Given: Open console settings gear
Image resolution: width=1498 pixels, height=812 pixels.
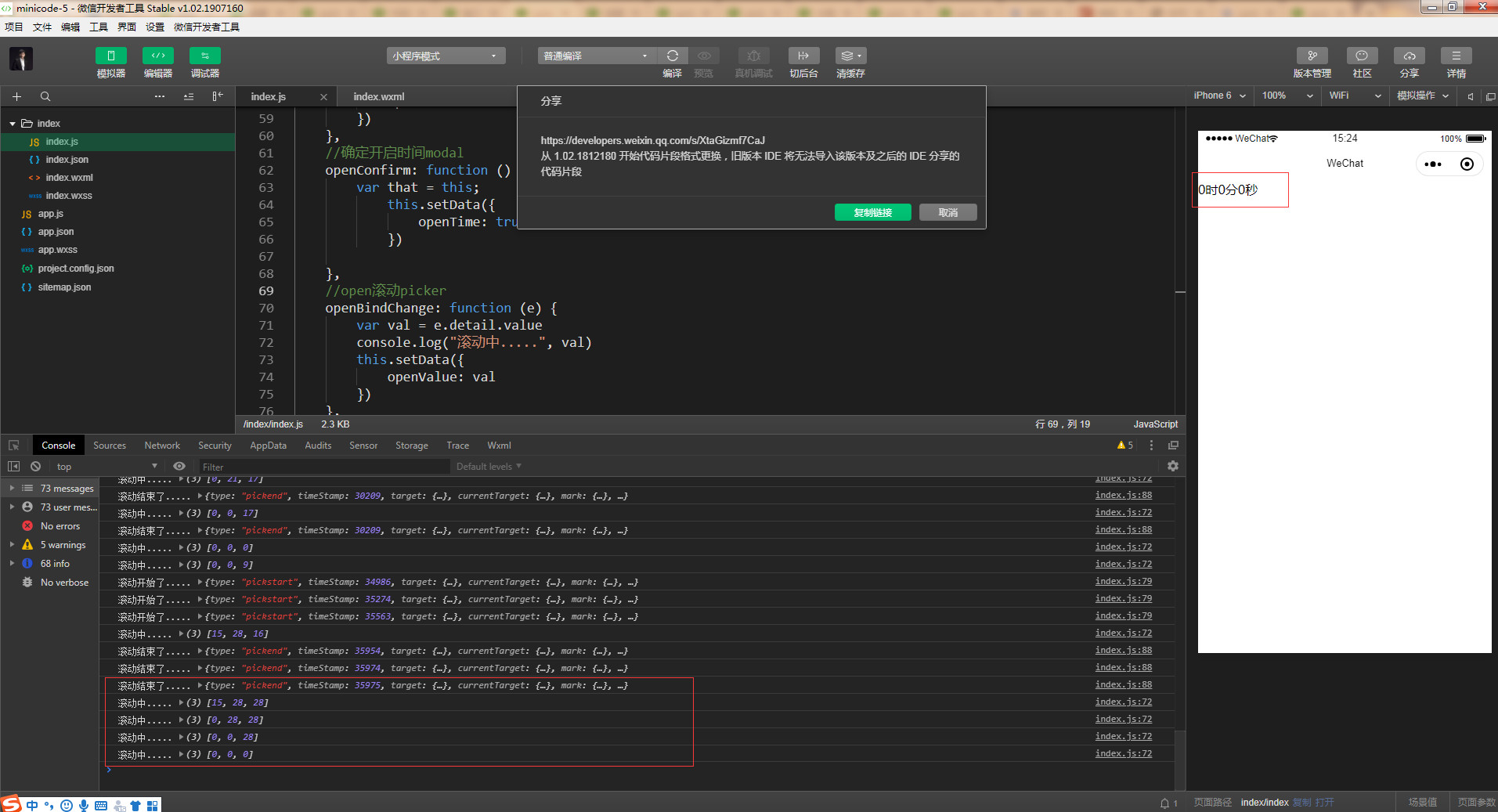Looking at the screenshot, I should [1172, 466].
